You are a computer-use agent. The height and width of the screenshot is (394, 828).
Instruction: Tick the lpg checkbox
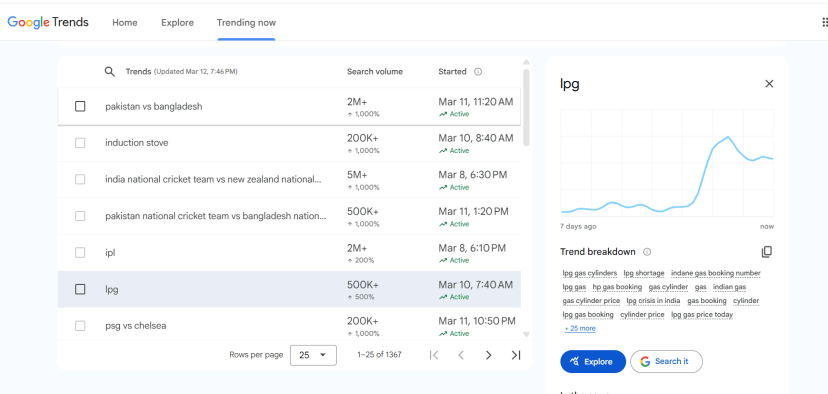point(80,289)
